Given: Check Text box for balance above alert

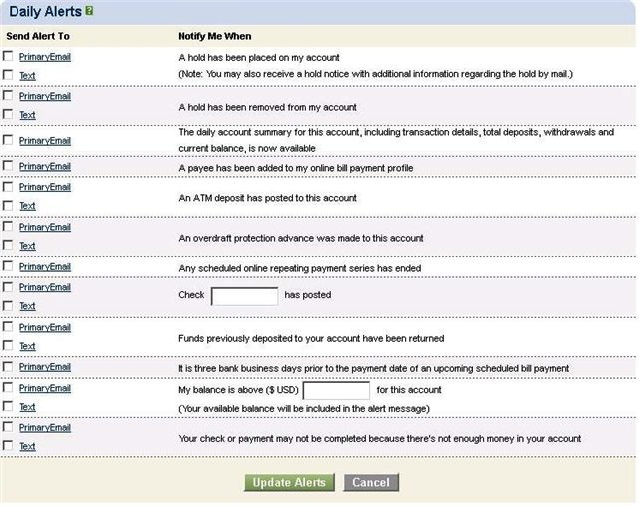Looking at the screenshot, I should pyautogui.click(x=8, y=407).
